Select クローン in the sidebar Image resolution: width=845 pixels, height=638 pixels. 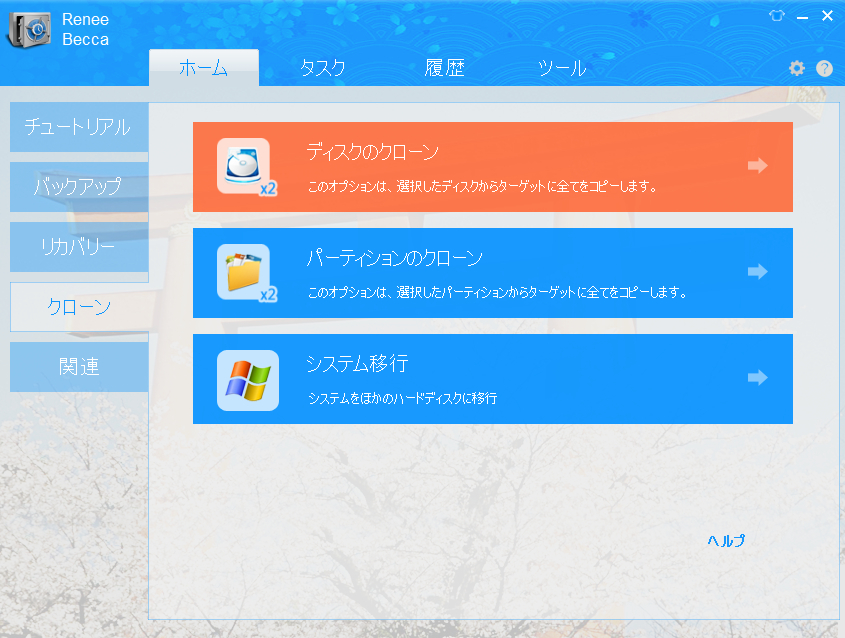(79, 307)
